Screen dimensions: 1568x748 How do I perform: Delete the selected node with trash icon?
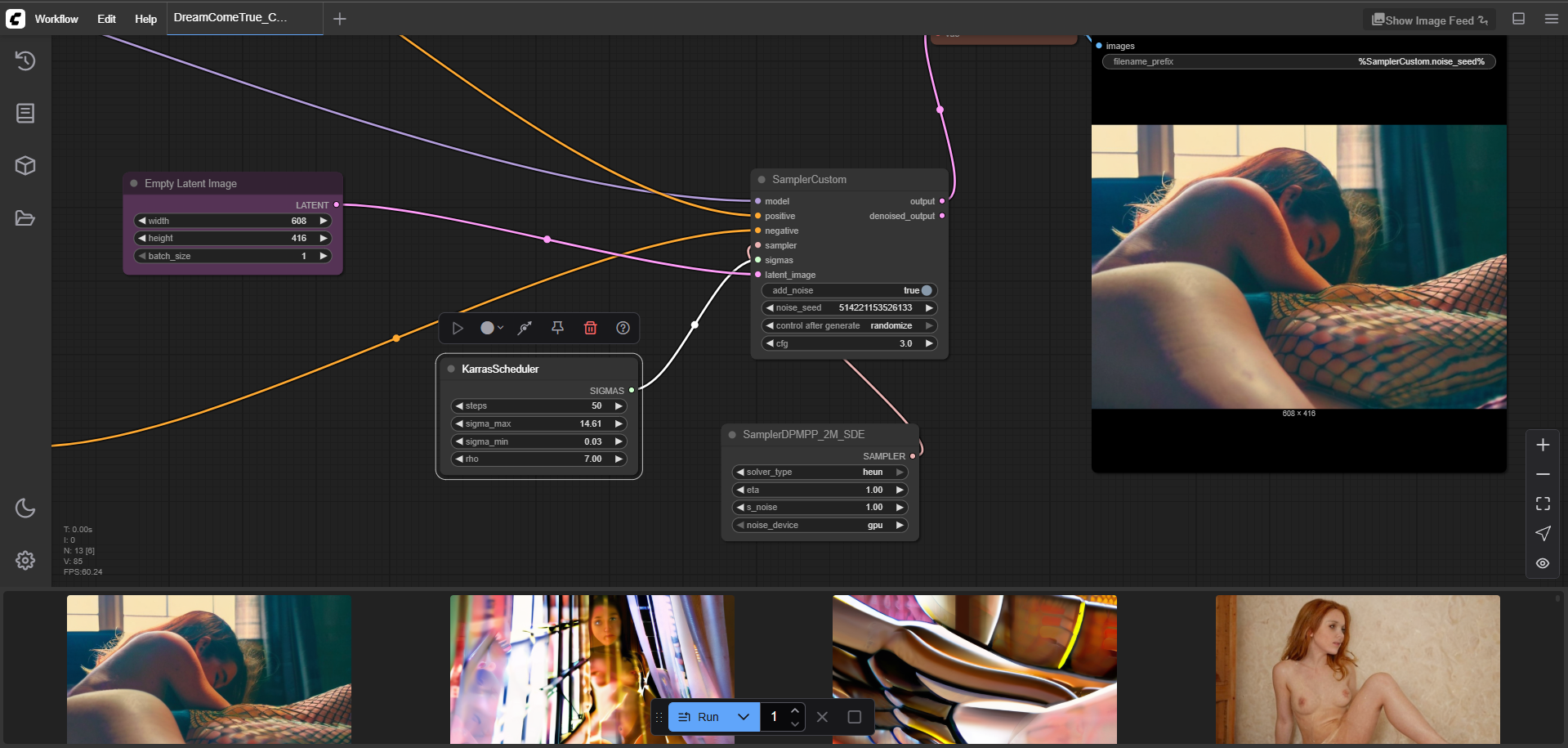click(x=591, y=328)
